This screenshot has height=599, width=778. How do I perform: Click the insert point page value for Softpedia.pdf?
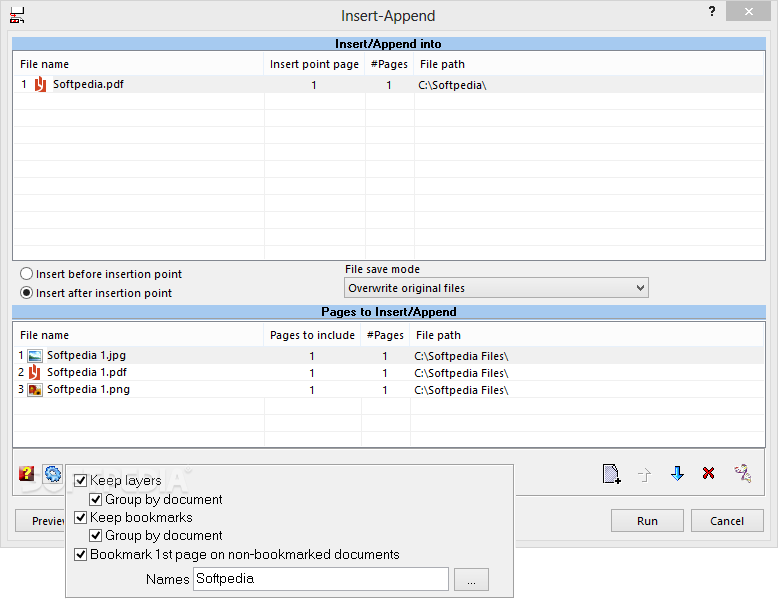[x=314, y=85]
